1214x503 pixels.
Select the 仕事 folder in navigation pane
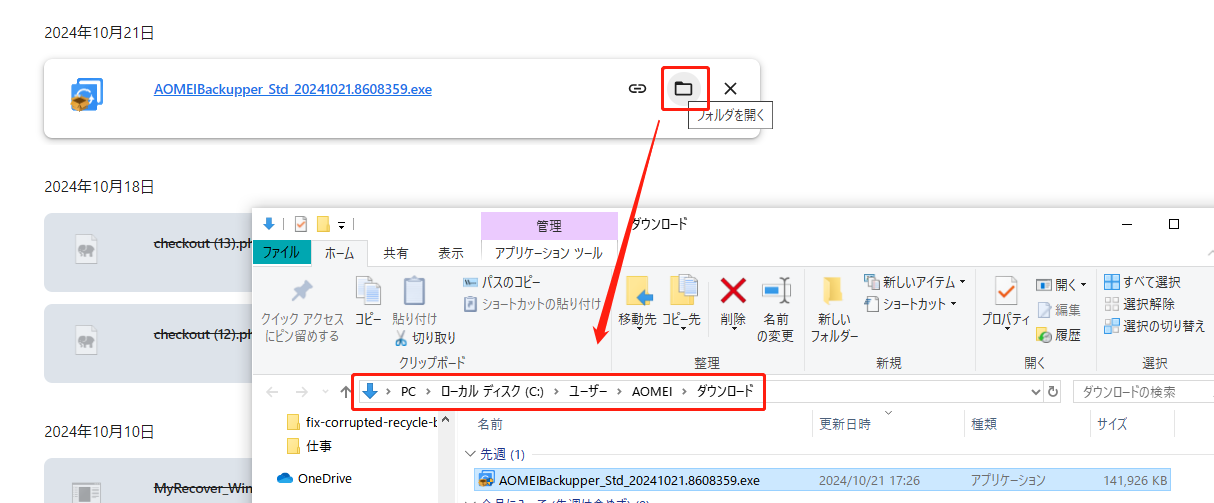click(x=310, y=445)
